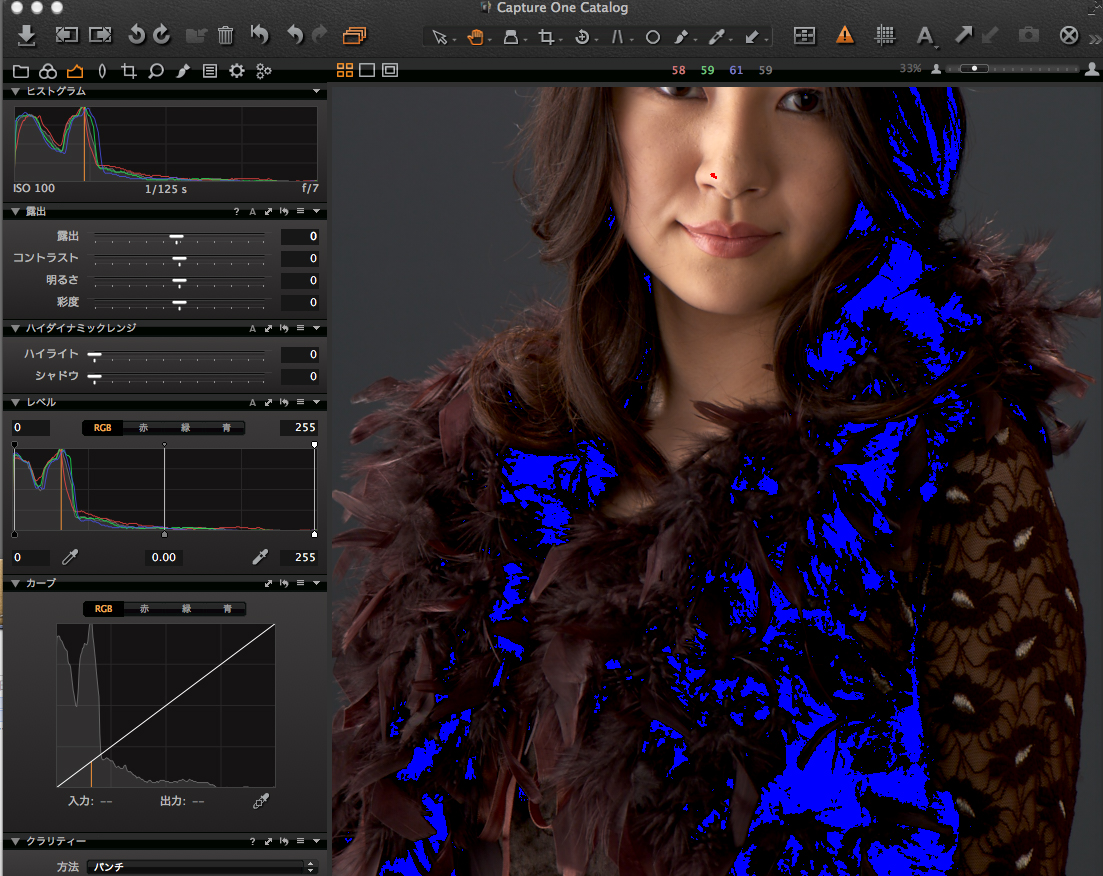Screen dimensions: 1103x876
Task: Collapse the 露出 panel
Action: [x=15, y=212]
